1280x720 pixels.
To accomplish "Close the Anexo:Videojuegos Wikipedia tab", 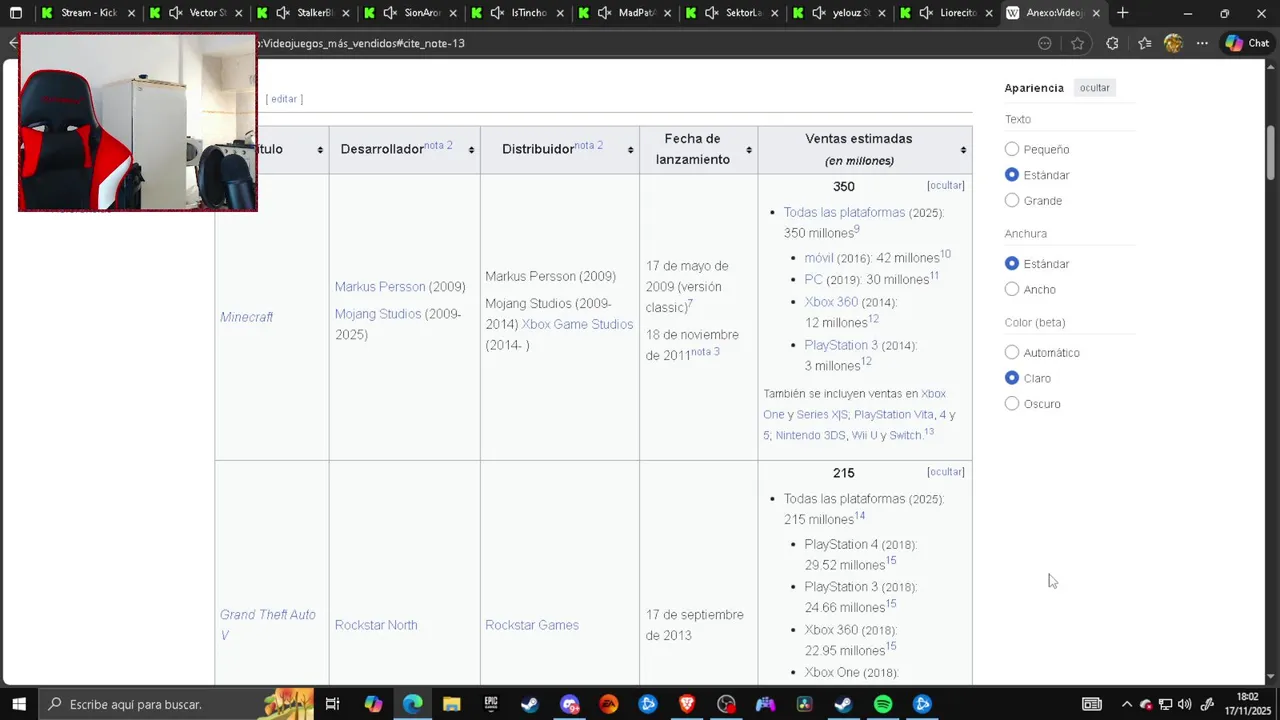I will [1096, 13].
